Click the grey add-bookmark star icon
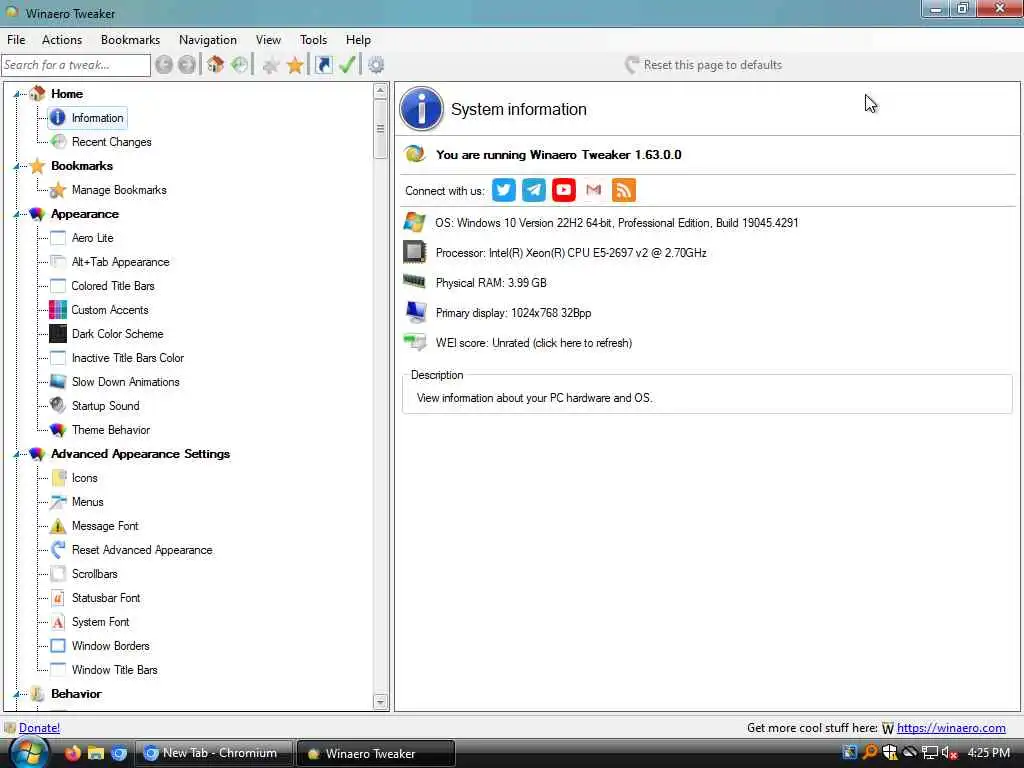Image resolution: width=1024 pixels, height=768 pixels. (271, 65)
